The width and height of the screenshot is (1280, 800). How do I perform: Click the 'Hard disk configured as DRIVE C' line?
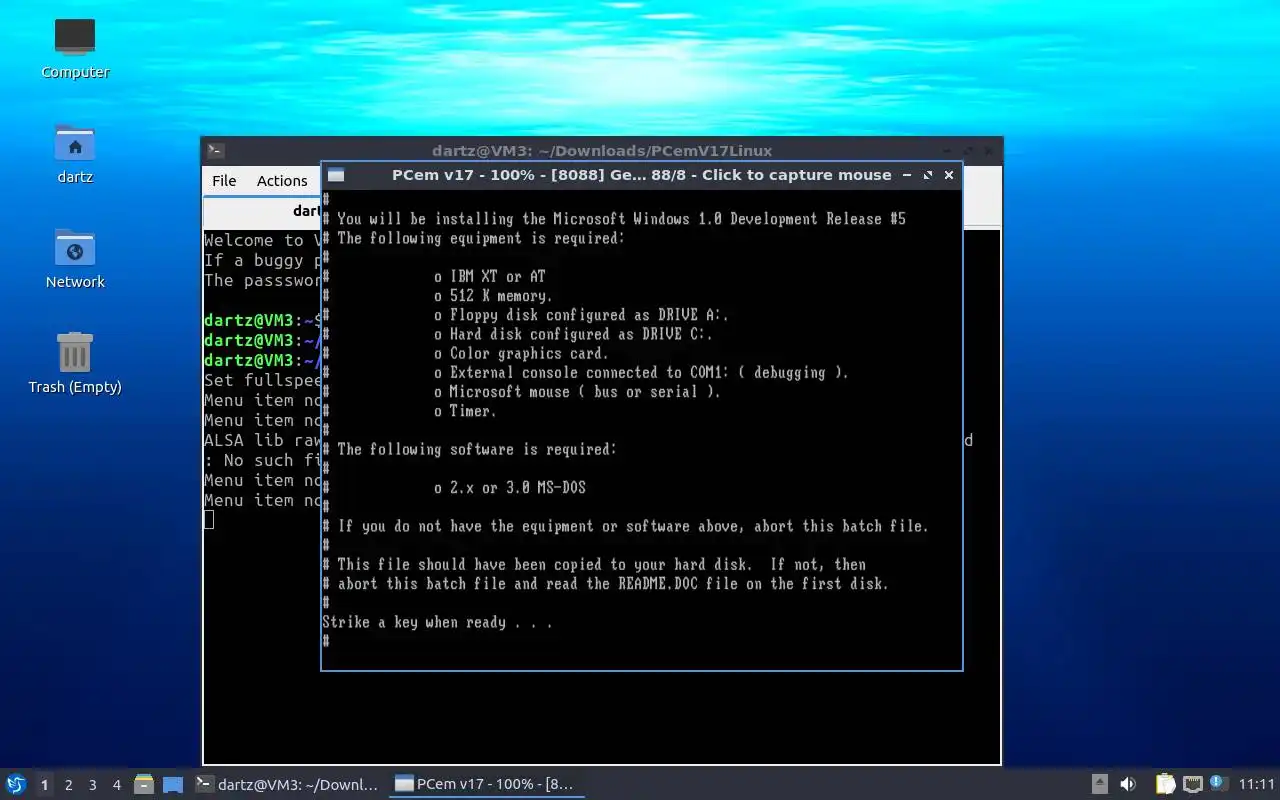(574, 334)
